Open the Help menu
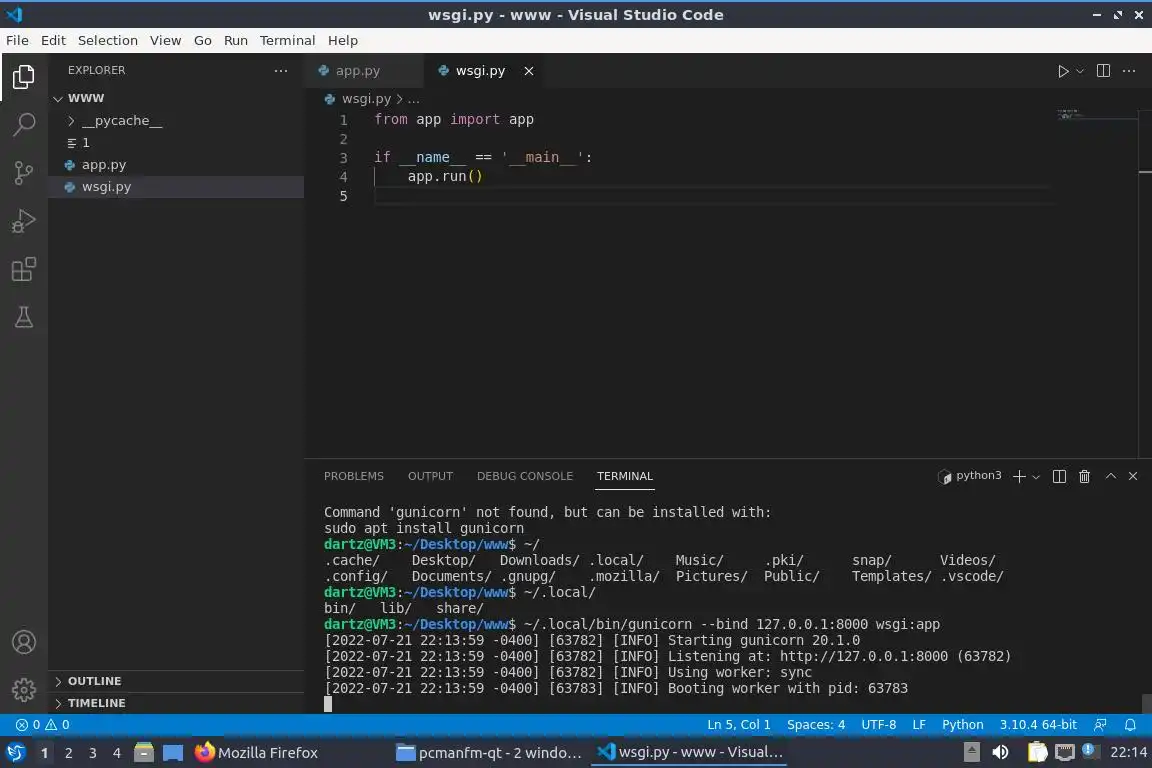Image resolution: width=1152 pixels, height=768 pixels. pos(342,40)
